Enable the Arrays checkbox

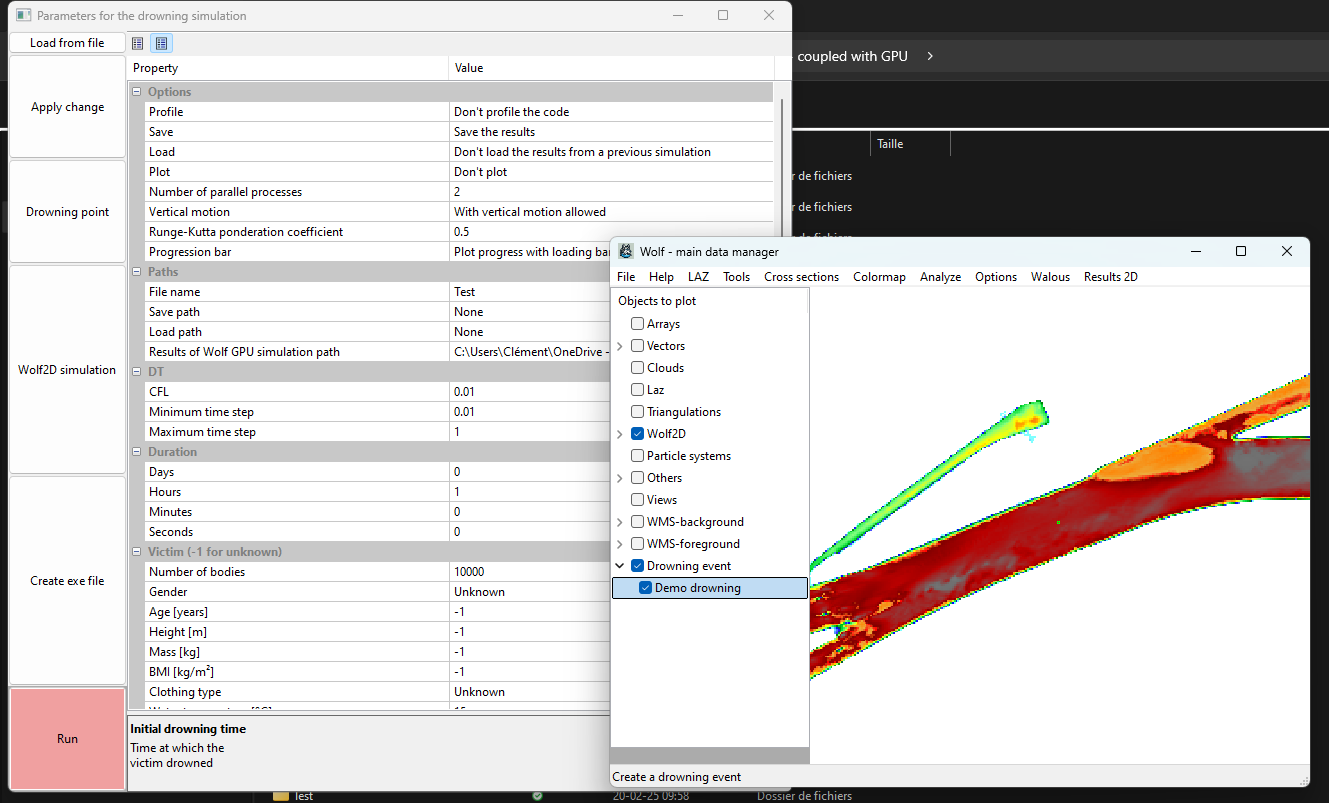click(637, 324)
